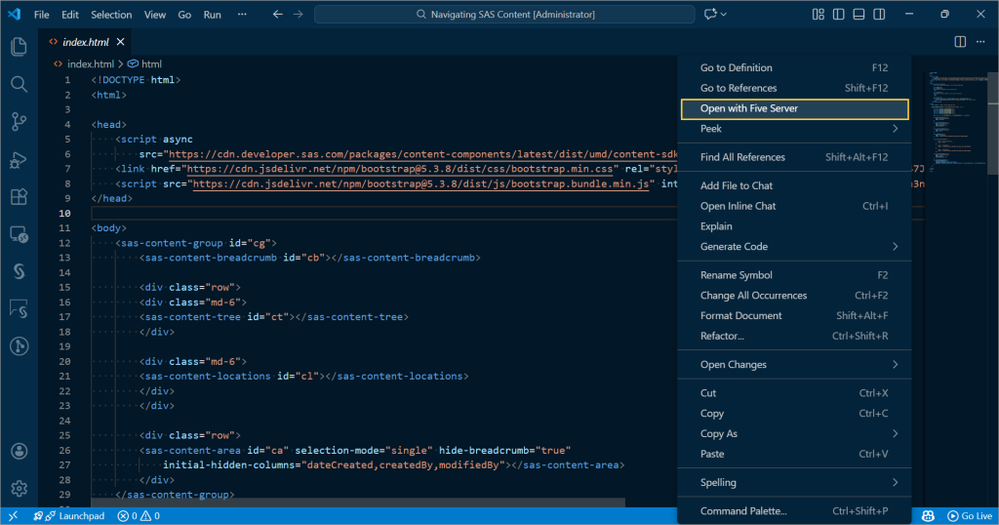Click the html breadcrumb symbol

145,64
